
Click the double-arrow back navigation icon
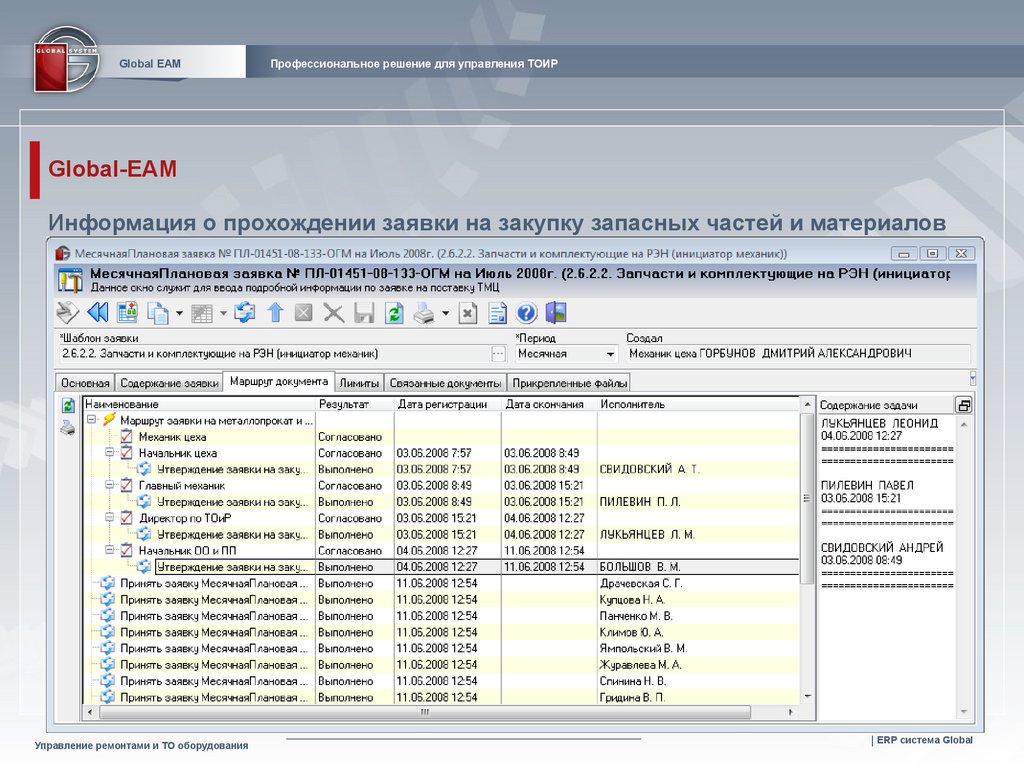click(x=98, y=313)
